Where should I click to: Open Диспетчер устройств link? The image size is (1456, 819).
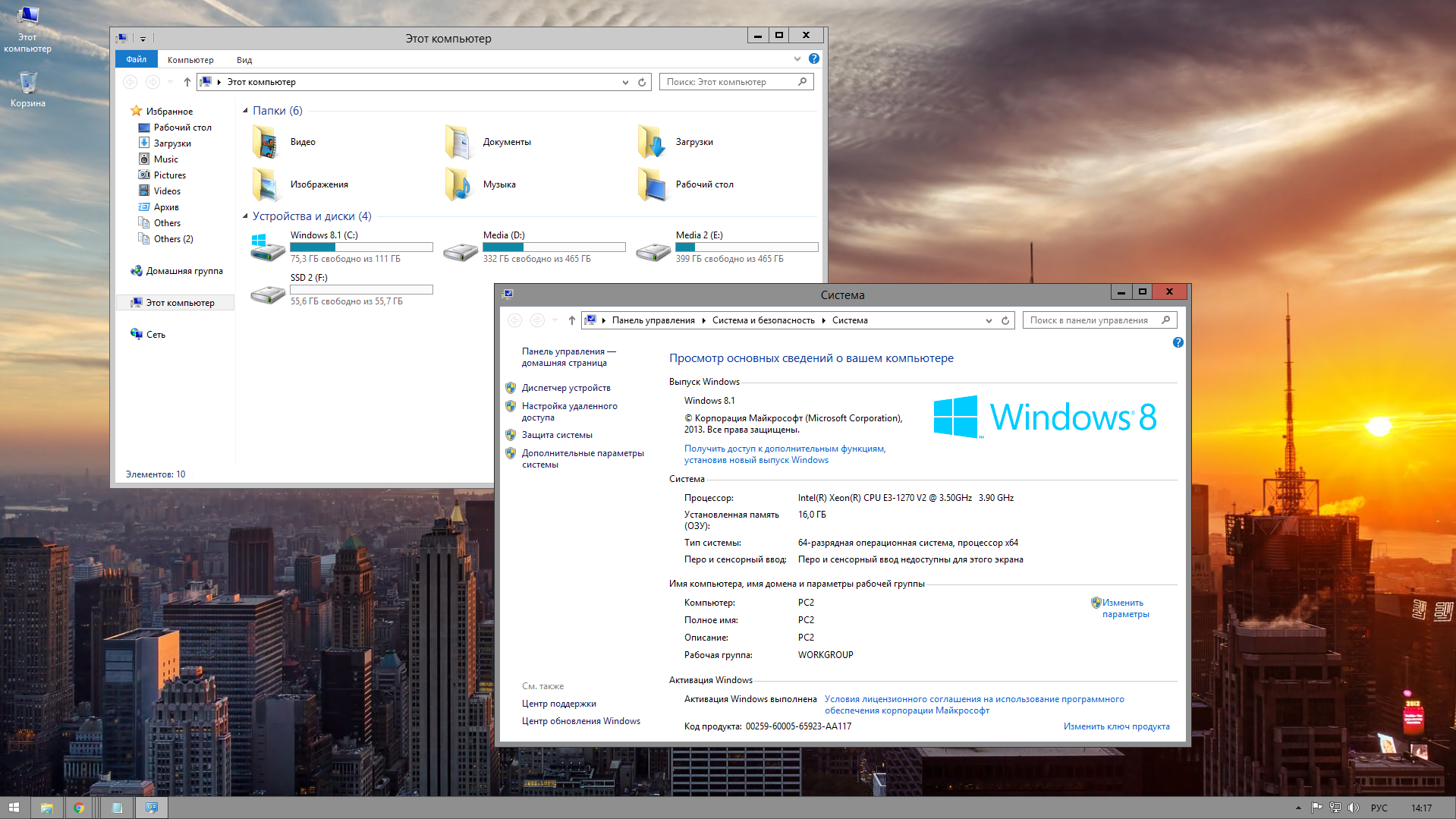tap(566, 388)
